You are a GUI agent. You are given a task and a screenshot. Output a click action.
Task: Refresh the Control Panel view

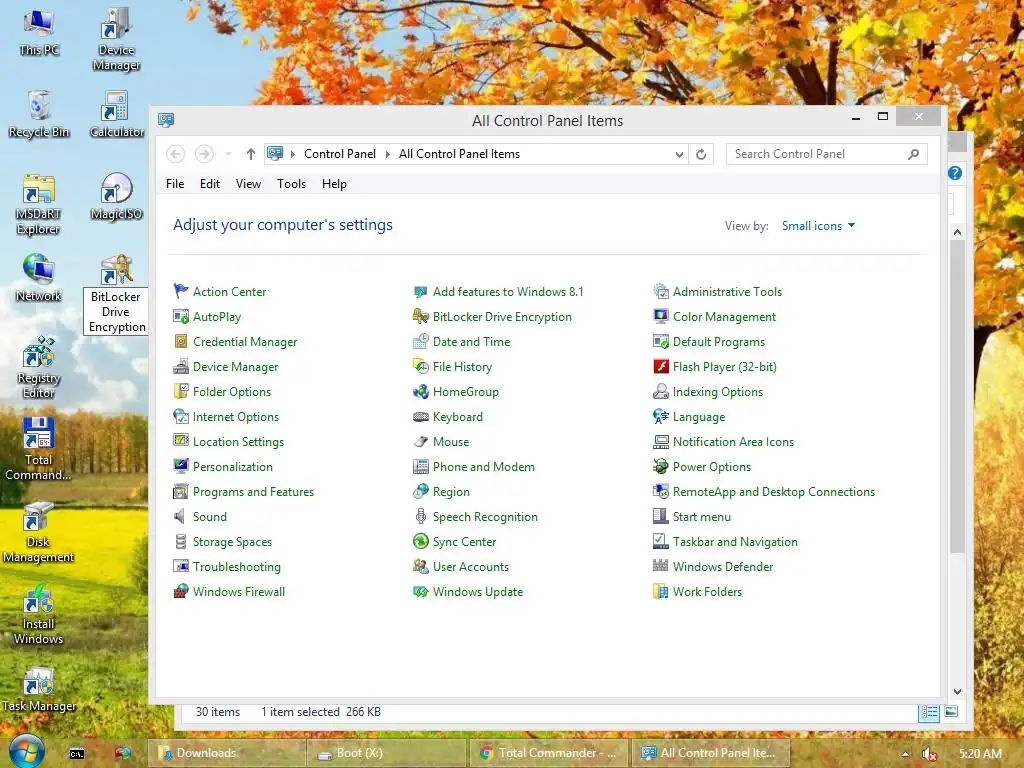click(701, 154)
